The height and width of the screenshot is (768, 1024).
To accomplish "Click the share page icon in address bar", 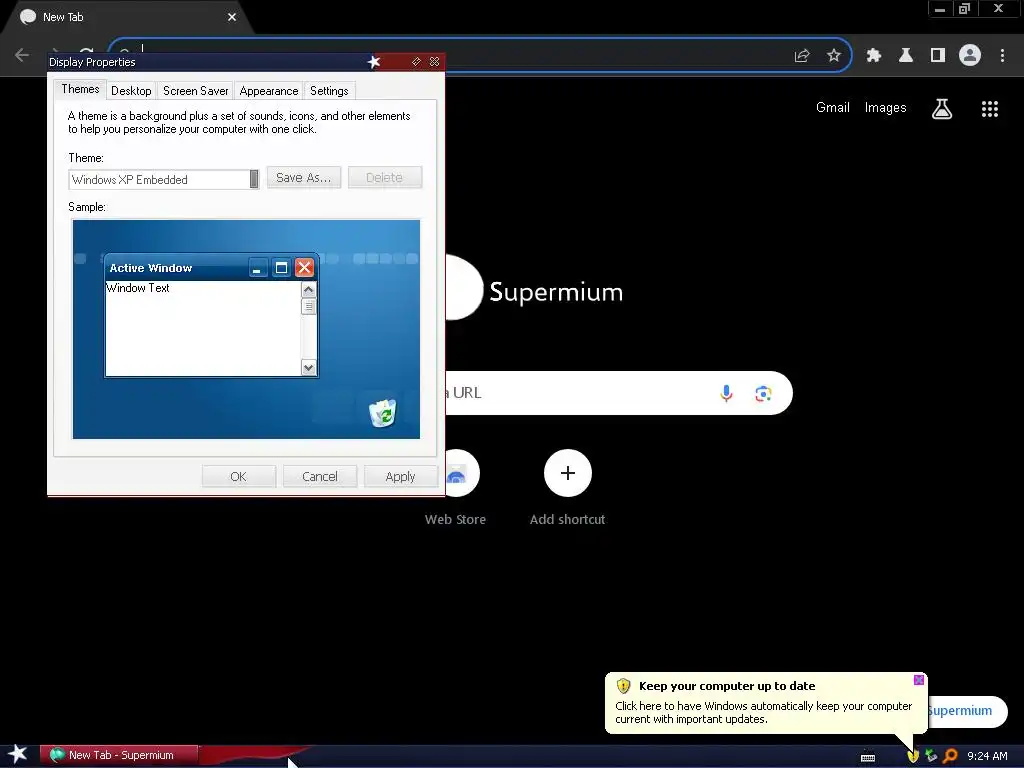I will click(x=802, y=56).
